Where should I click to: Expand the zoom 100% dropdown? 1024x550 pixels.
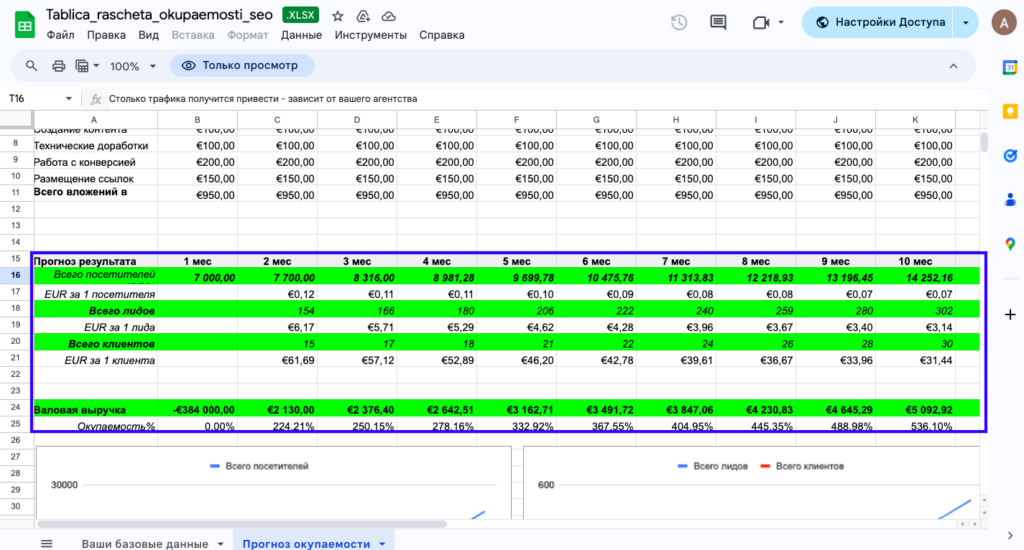pos(152,66)
